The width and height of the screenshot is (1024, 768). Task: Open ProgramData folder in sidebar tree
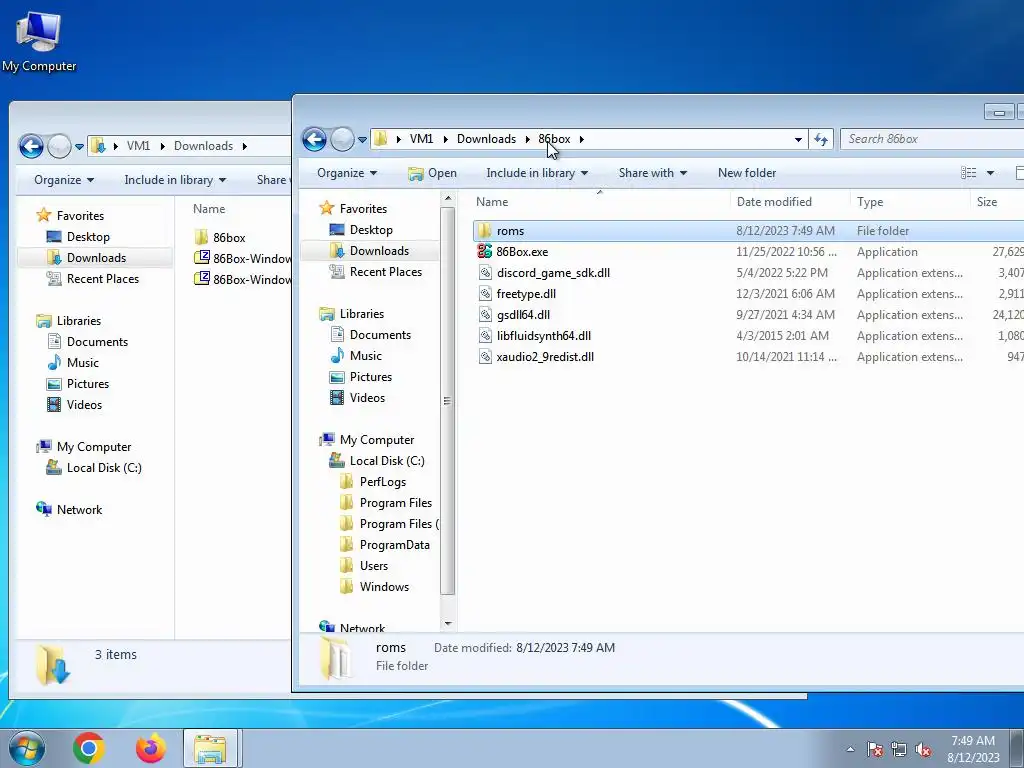[x=394, y=545]
